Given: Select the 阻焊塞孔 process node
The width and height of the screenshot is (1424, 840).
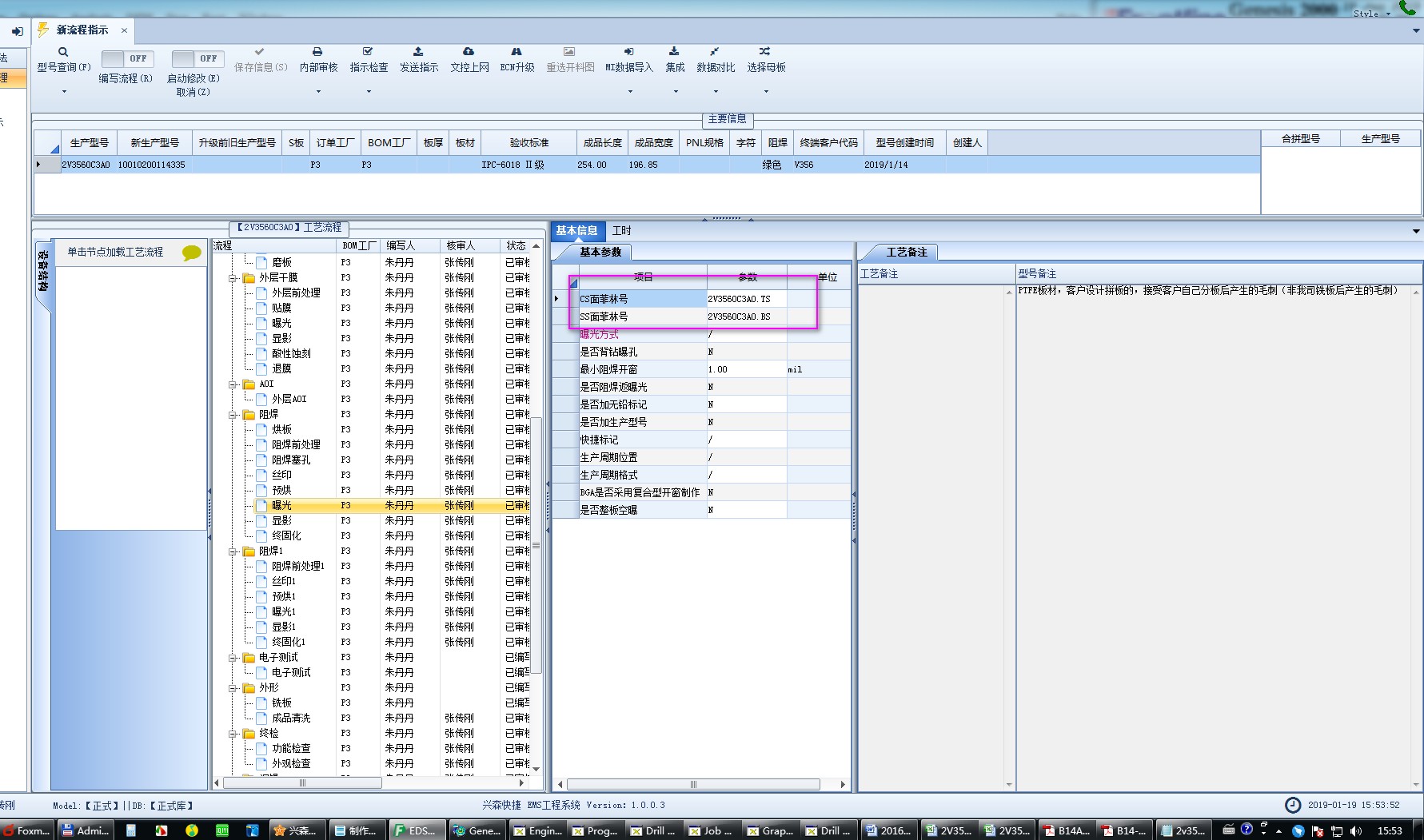Looking at the screenshot, I should [291, 460].
